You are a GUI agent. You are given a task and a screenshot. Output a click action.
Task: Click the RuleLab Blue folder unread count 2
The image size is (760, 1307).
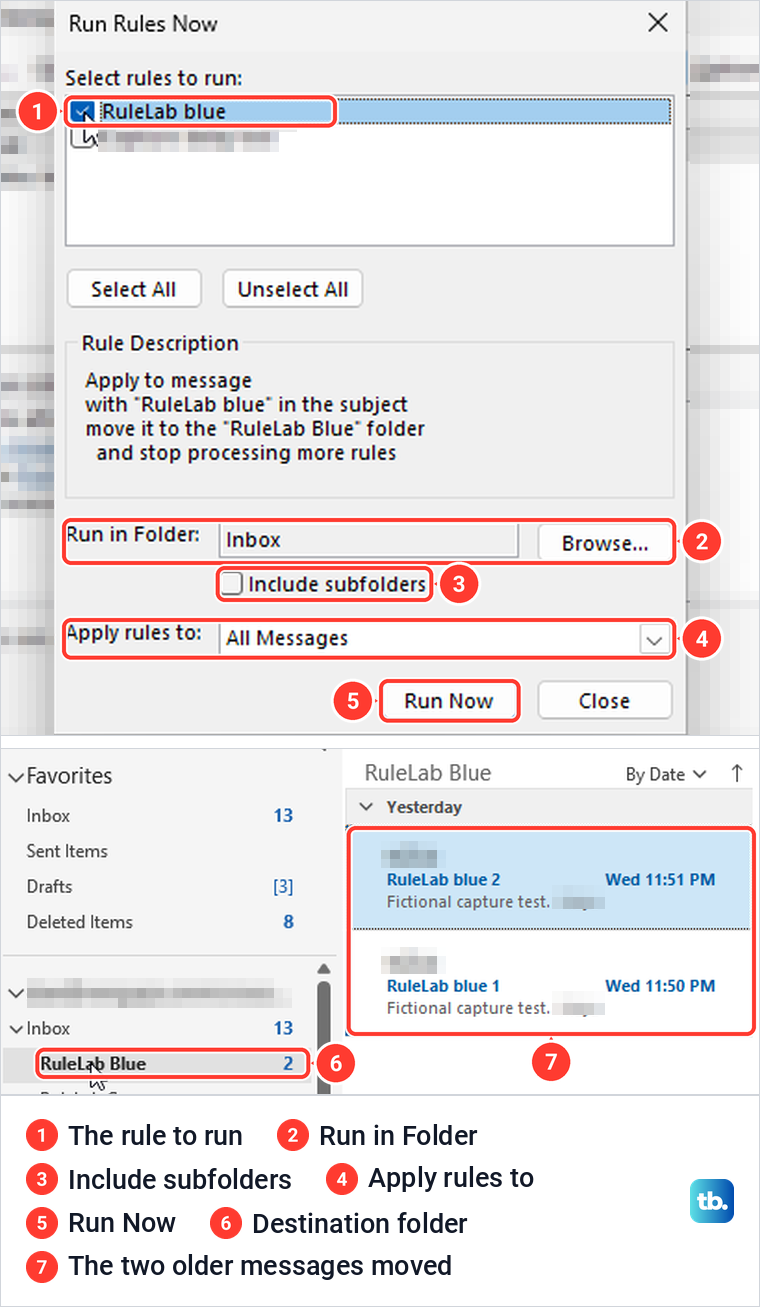coord(288,1064)
